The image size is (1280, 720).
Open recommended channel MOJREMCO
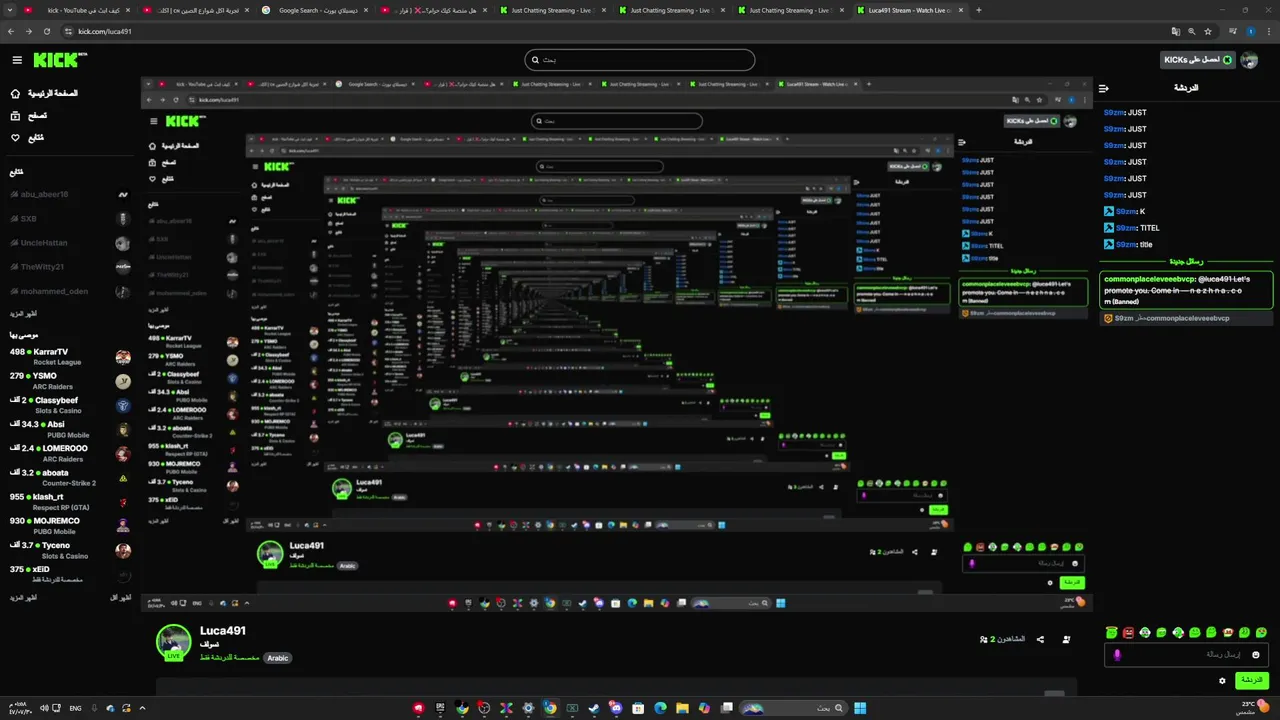click(70, 525)
